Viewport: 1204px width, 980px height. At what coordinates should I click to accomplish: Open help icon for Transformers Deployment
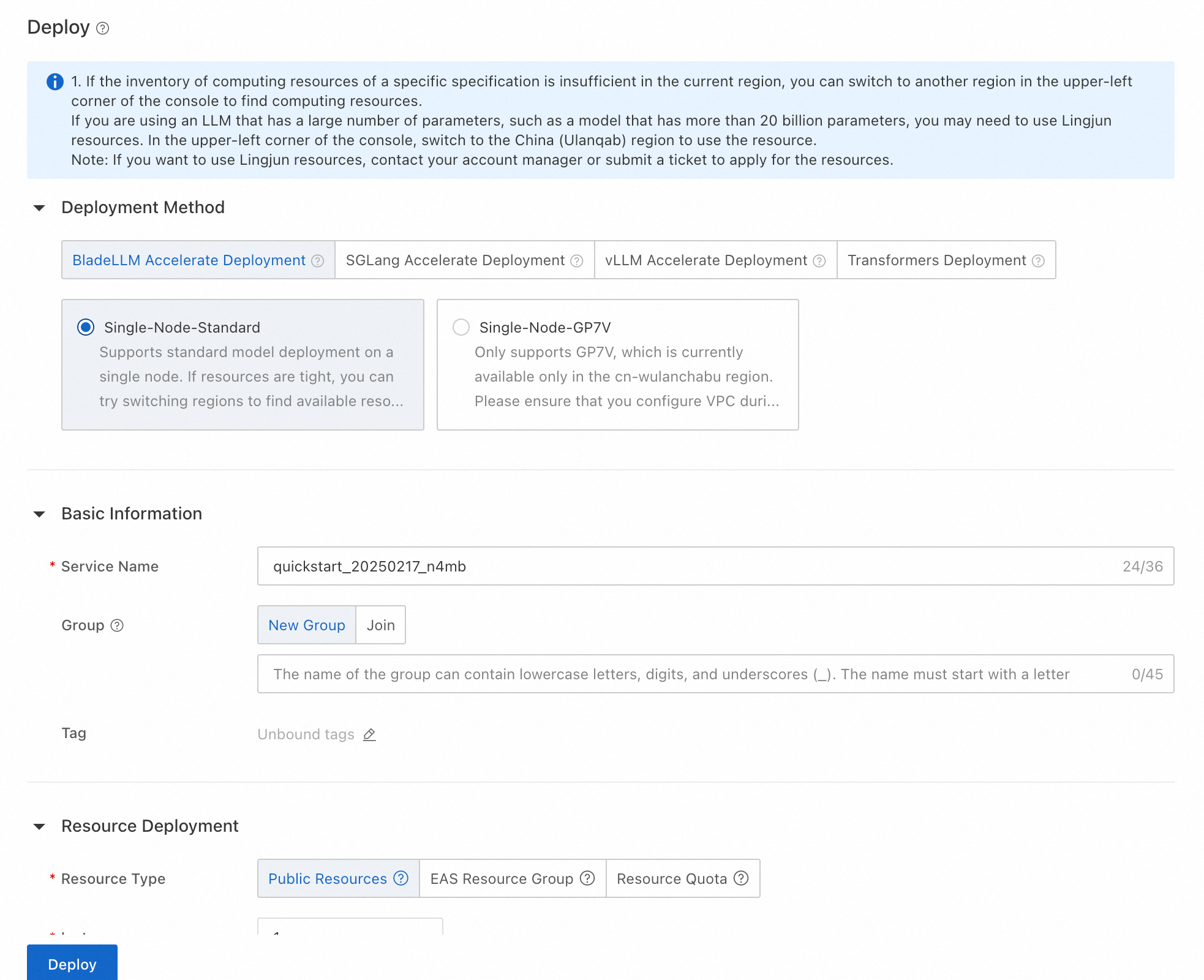pos(1038,261)
